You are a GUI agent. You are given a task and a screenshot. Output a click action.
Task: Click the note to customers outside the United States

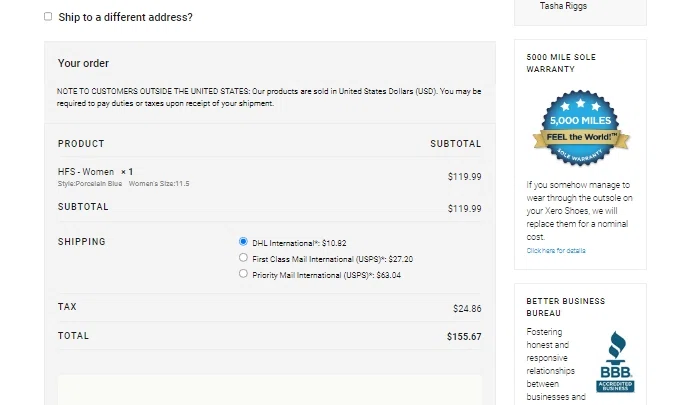(x=269, y=96)
